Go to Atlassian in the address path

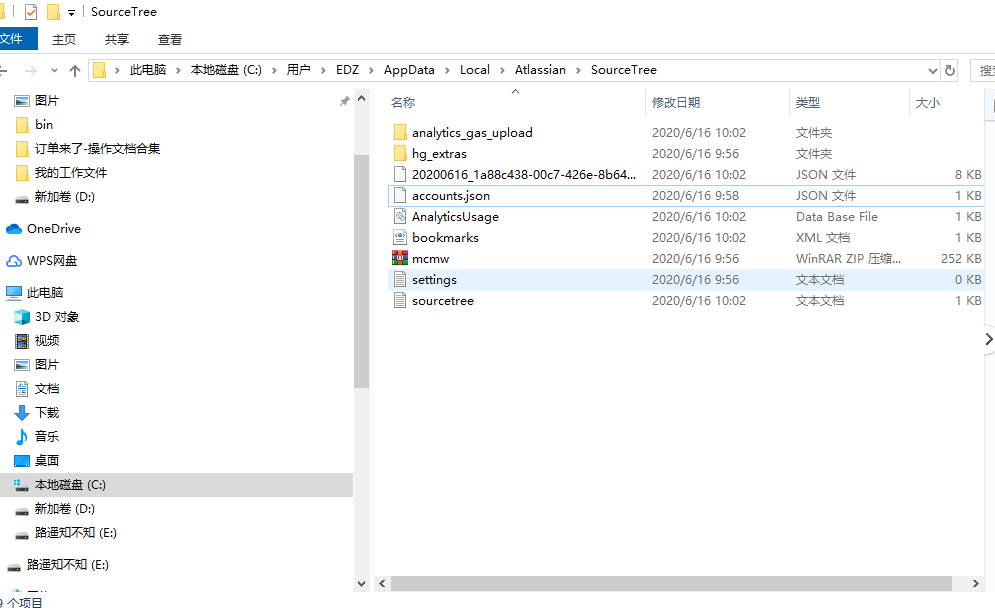click(x=540, y=70)
